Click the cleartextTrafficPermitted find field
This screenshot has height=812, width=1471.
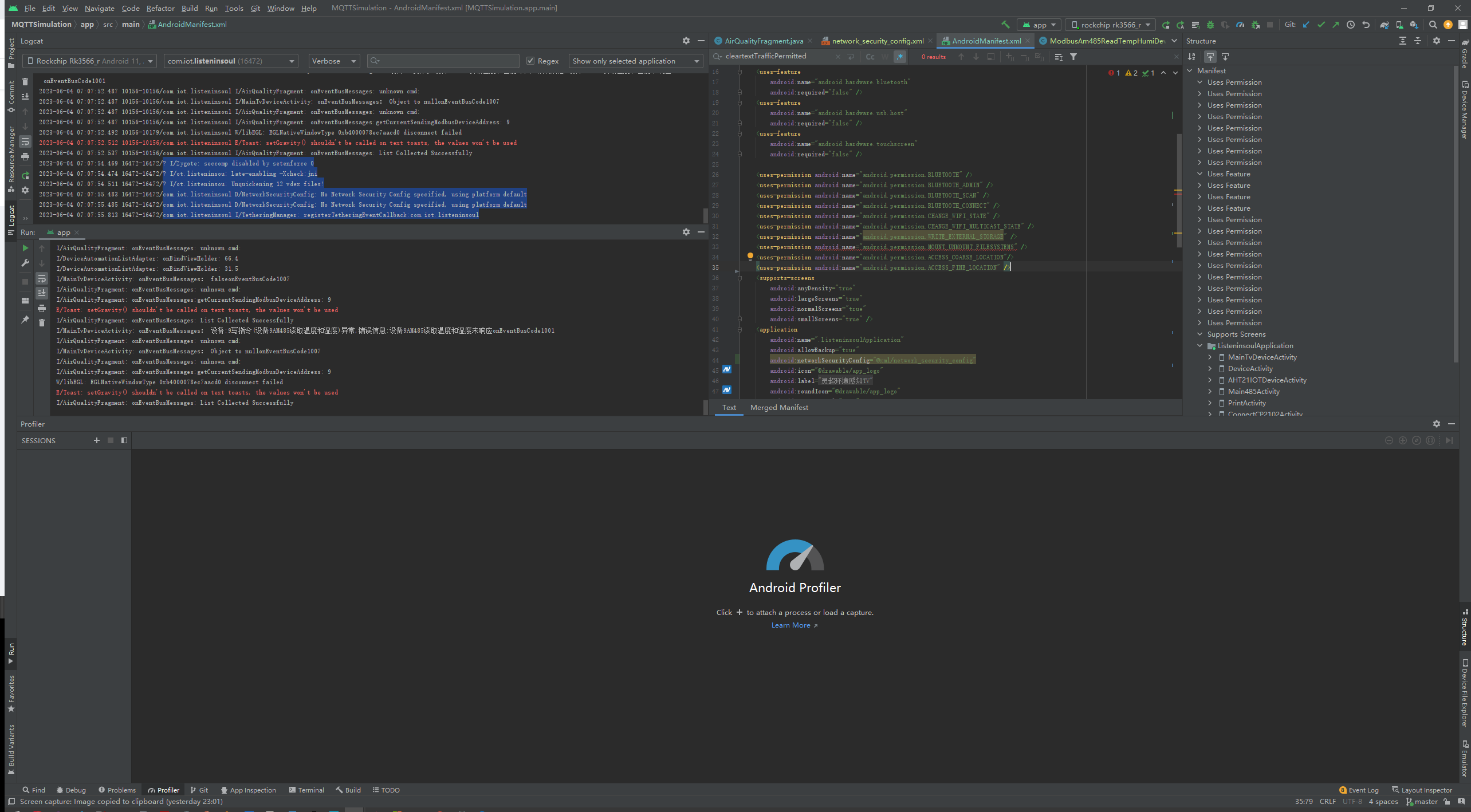tap(778, 56)
